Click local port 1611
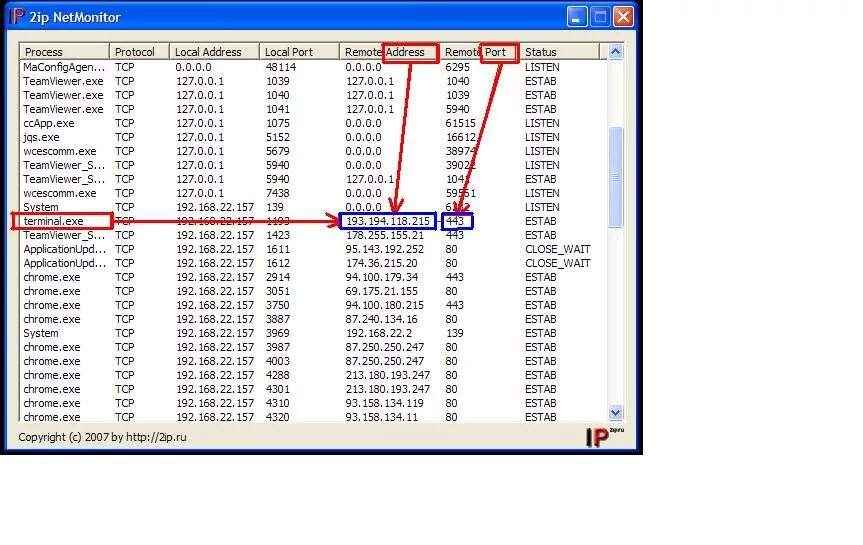Screen dimensions: 863x545 coord(277,249)
